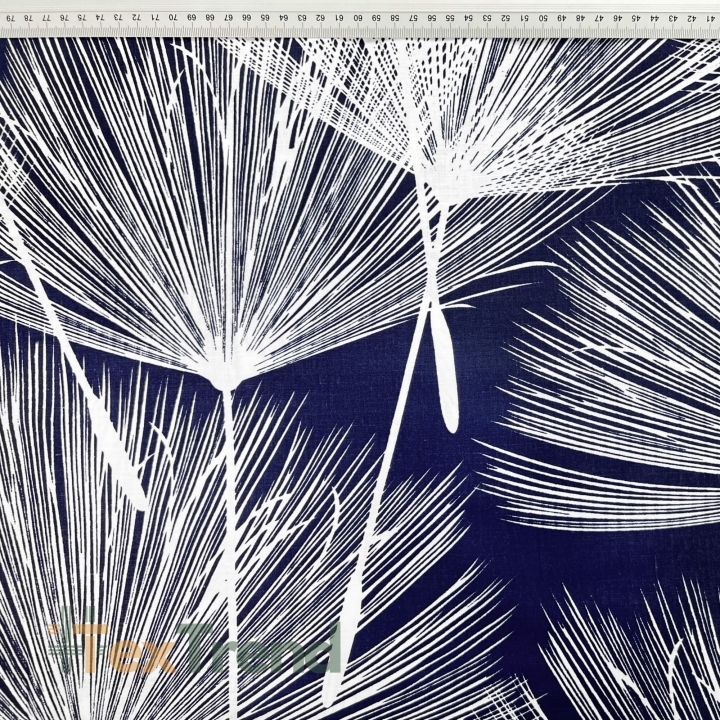
Task: Click the number 79 on the ruler
Action: click(x=11, y=18)
